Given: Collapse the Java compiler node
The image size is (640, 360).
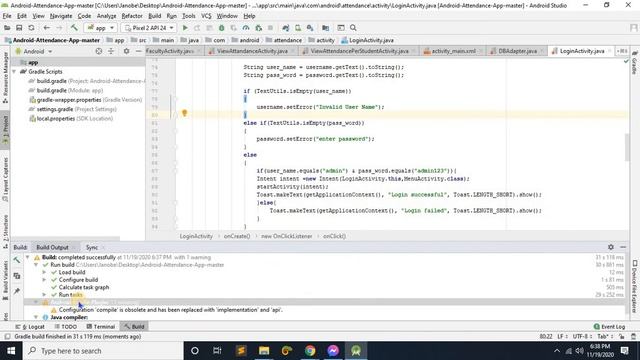Looking at the screenshot, I should click(x=36, y=317).
